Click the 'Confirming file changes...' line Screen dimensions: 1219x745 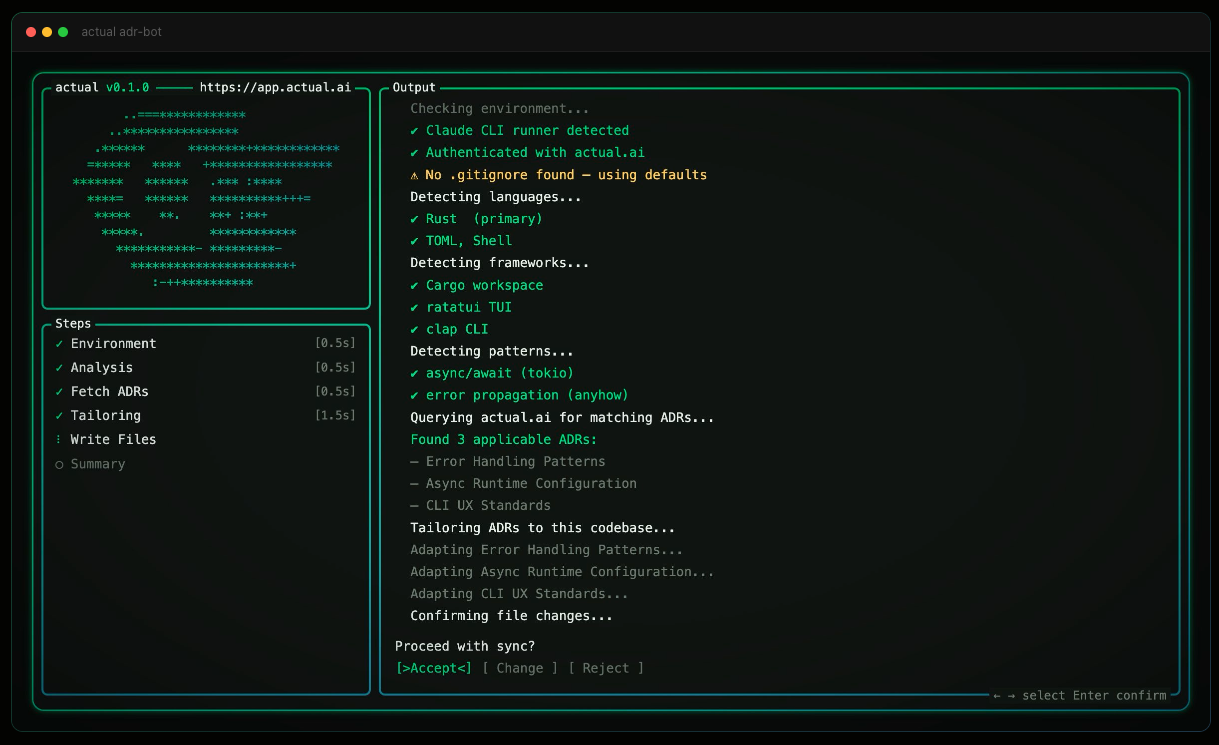point(512,615)
